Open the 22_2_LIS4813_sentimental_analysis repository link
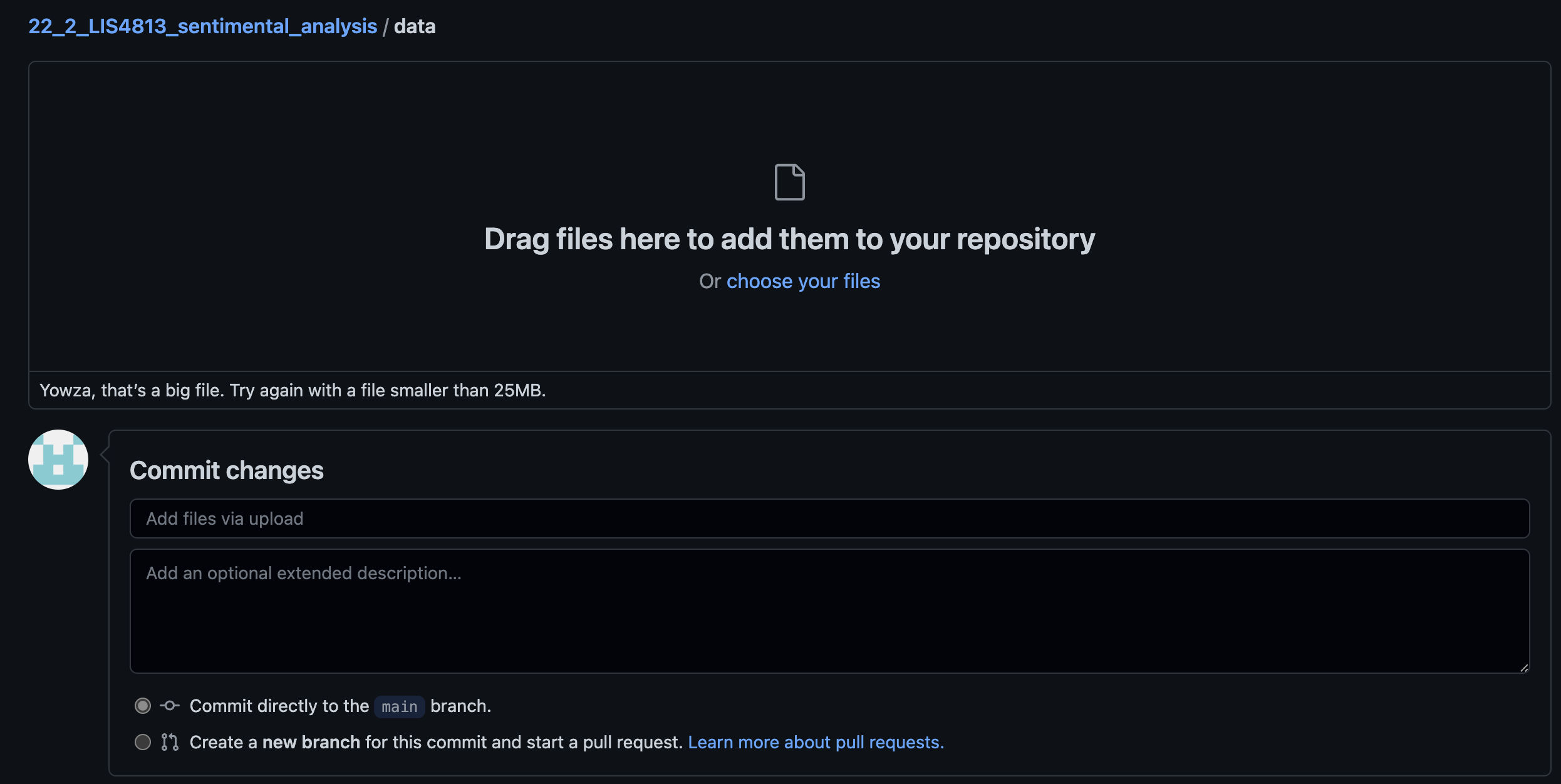This screenshot has height=784, width=1561. [202, 26]
